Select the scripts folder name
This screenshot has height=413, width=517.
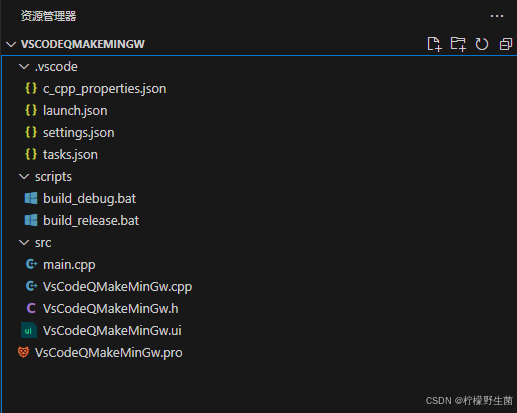click(53, 177)
